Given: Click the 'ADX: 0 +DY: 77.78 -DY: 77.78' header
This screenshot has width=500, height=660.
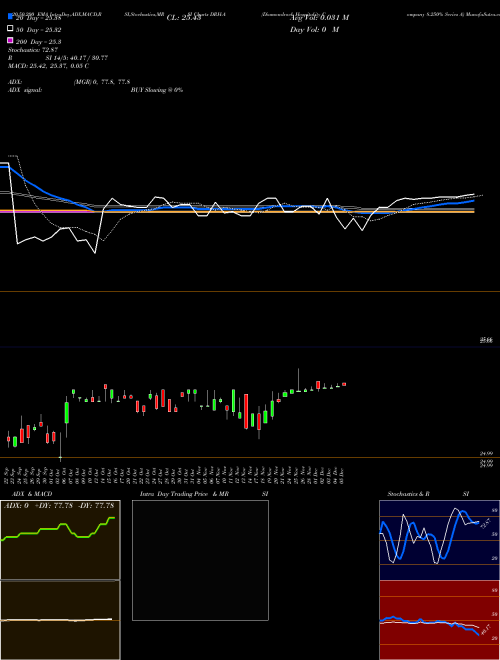Looking at the screenshot, I should 60,505.
